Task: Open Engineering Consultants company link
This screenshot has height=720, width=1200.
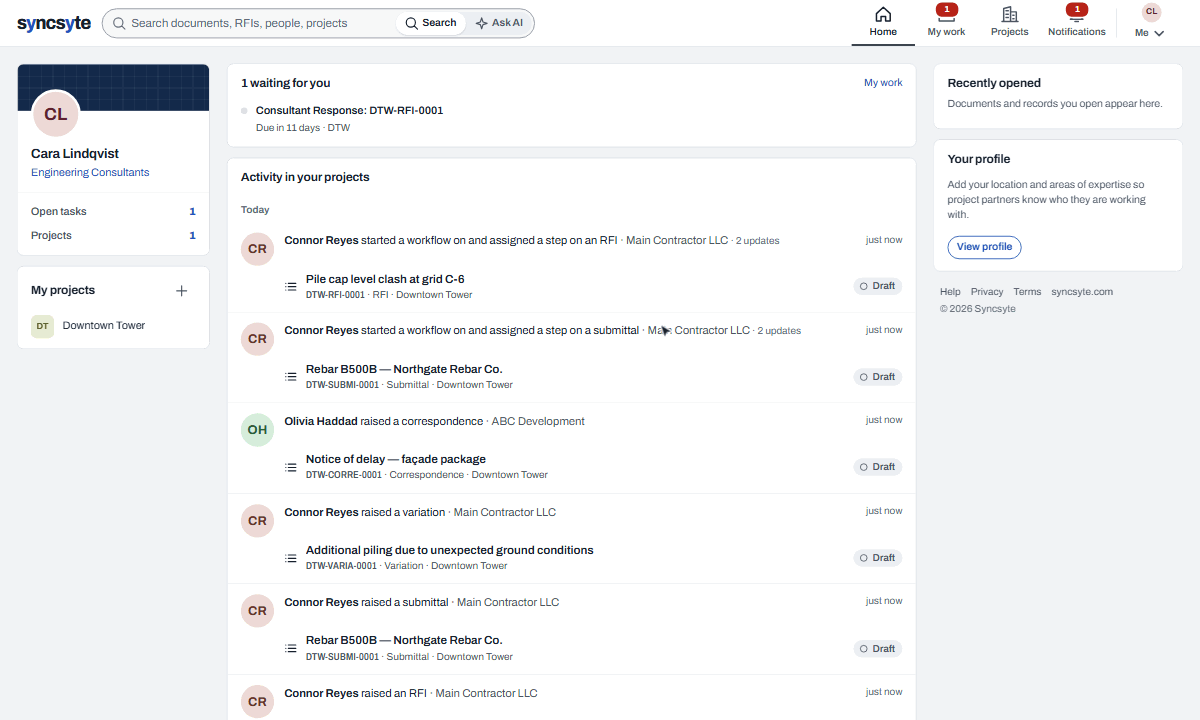Action: [x=90, y=172]
